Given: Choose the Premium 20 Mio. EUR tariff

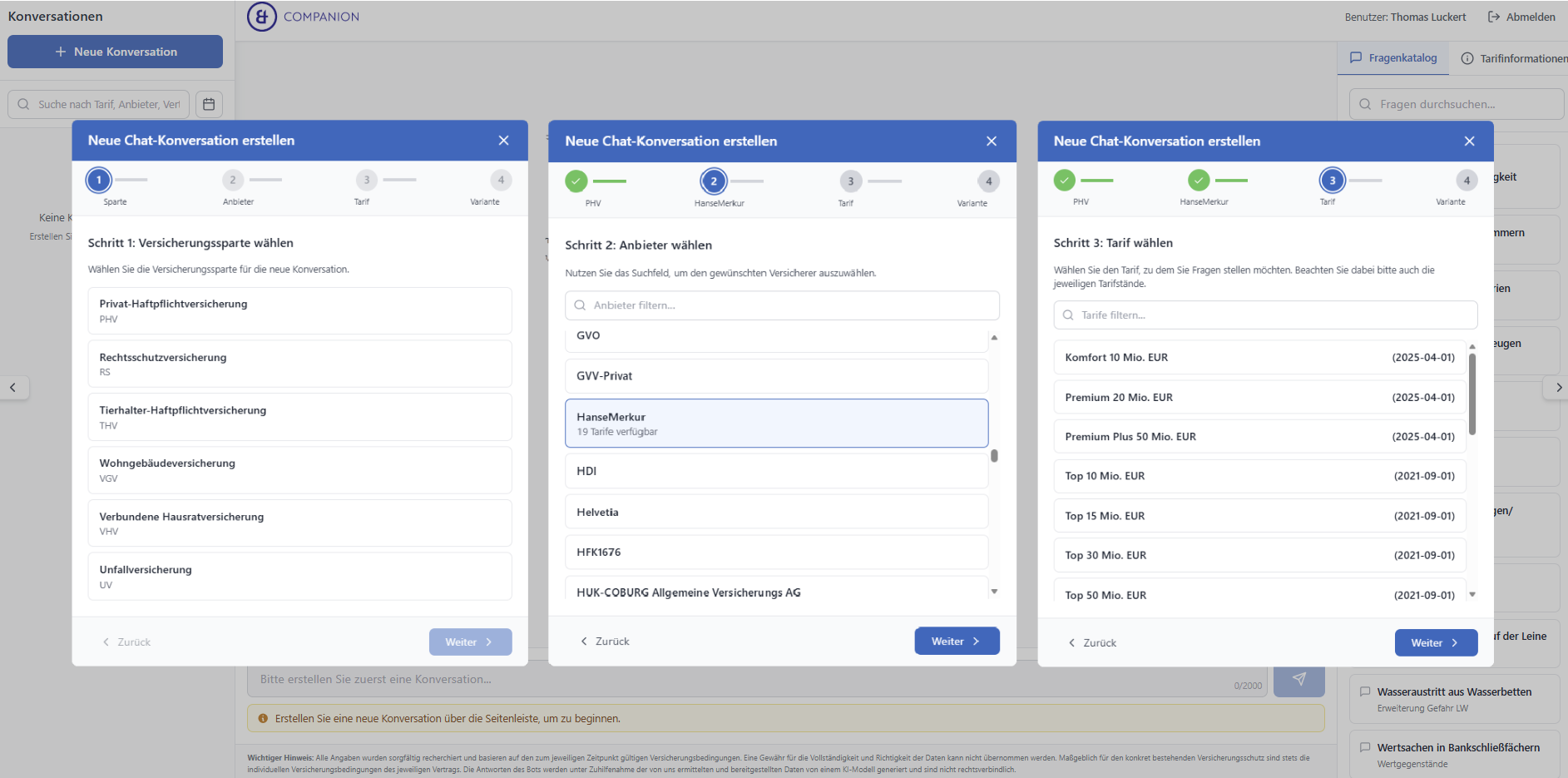Looking at the screenshot, I should (x=1259, y=398).
